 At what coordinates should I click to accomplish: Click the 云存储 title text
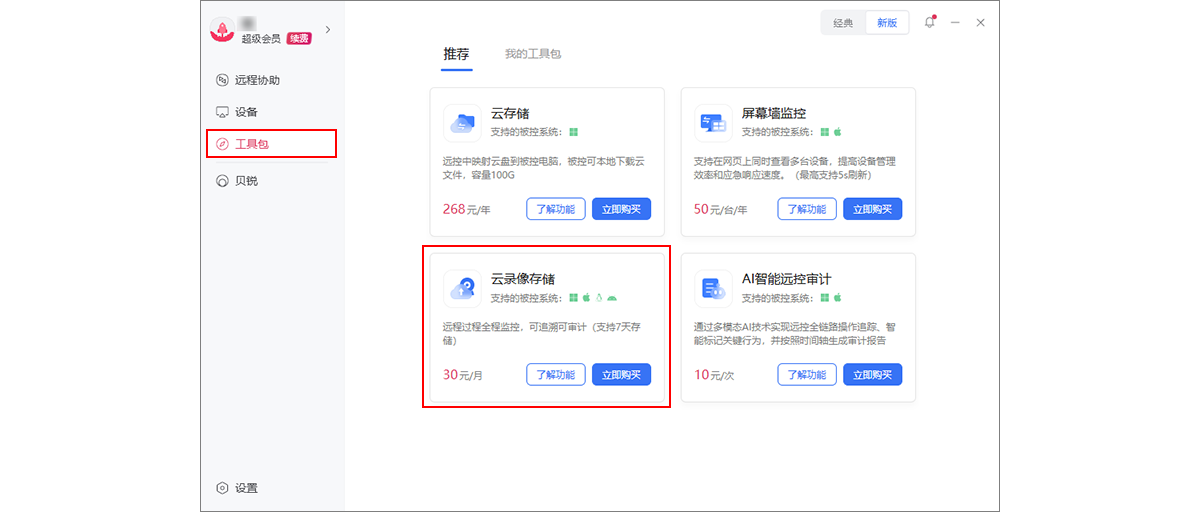510,113
